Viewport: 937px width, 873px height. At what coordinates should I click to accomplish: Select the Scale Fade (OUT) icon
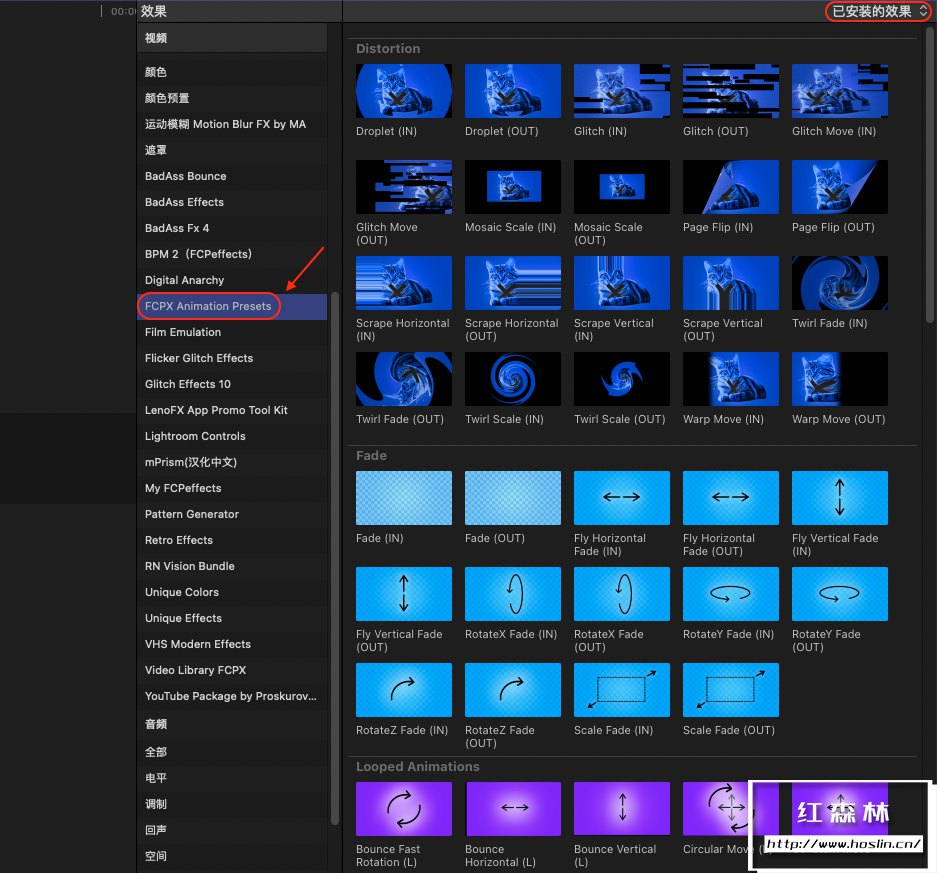730,690
